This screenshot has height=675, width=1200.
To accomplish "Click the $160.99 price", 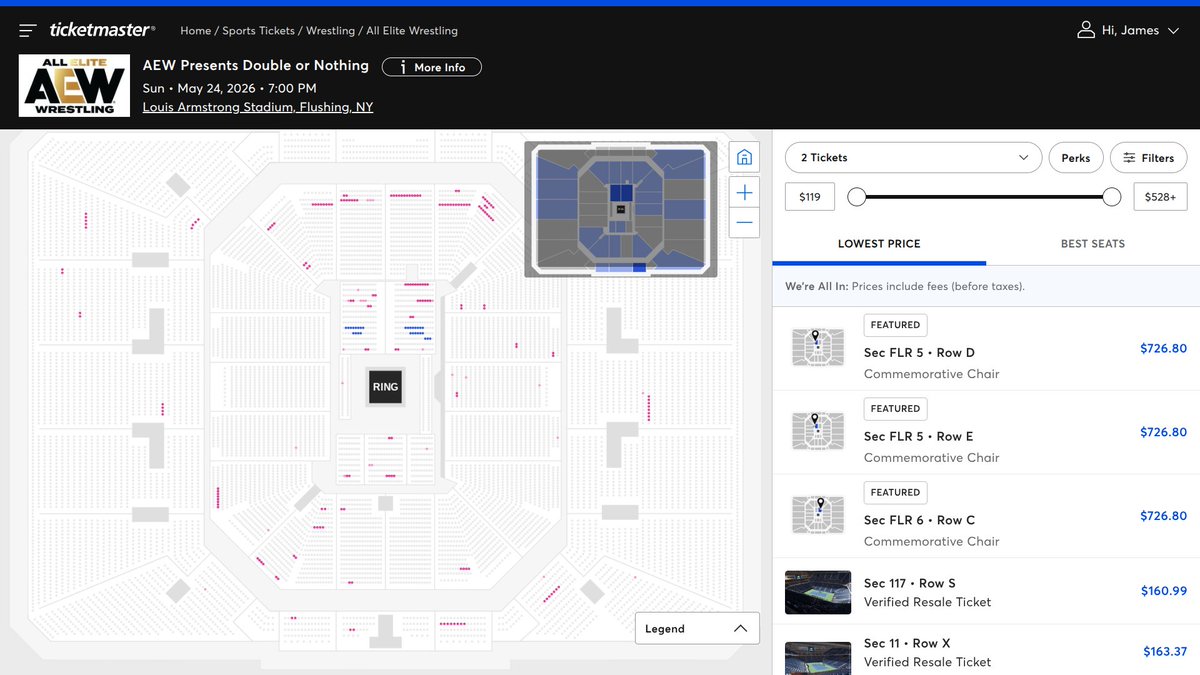I will tap(1164, 591).
